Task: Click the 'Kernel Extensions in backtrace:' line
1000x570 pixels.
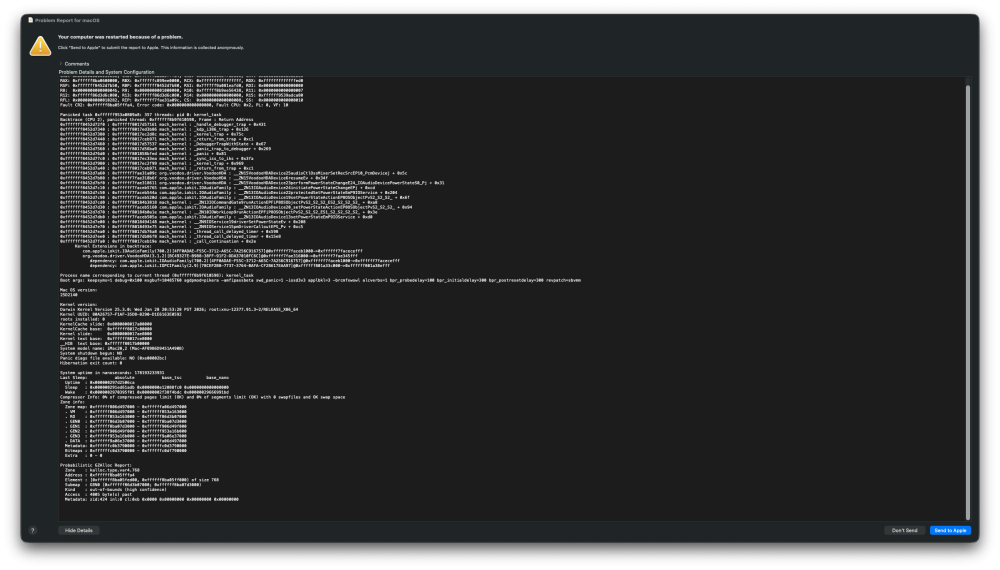Action: click(112, 246)
